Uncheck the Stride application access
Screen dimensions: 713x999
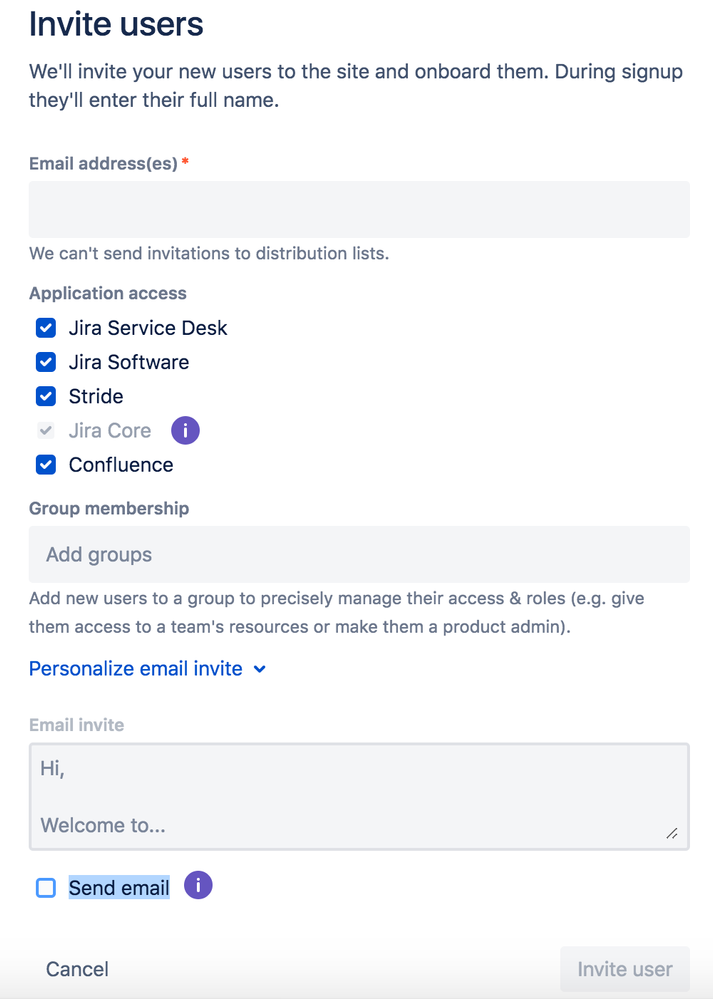point(45,396)
